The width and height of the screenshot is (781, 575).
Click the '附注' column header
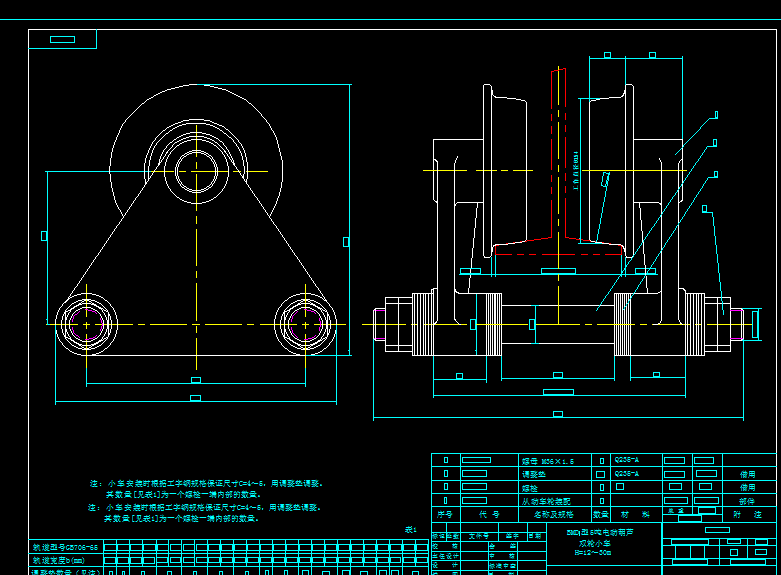748,515
